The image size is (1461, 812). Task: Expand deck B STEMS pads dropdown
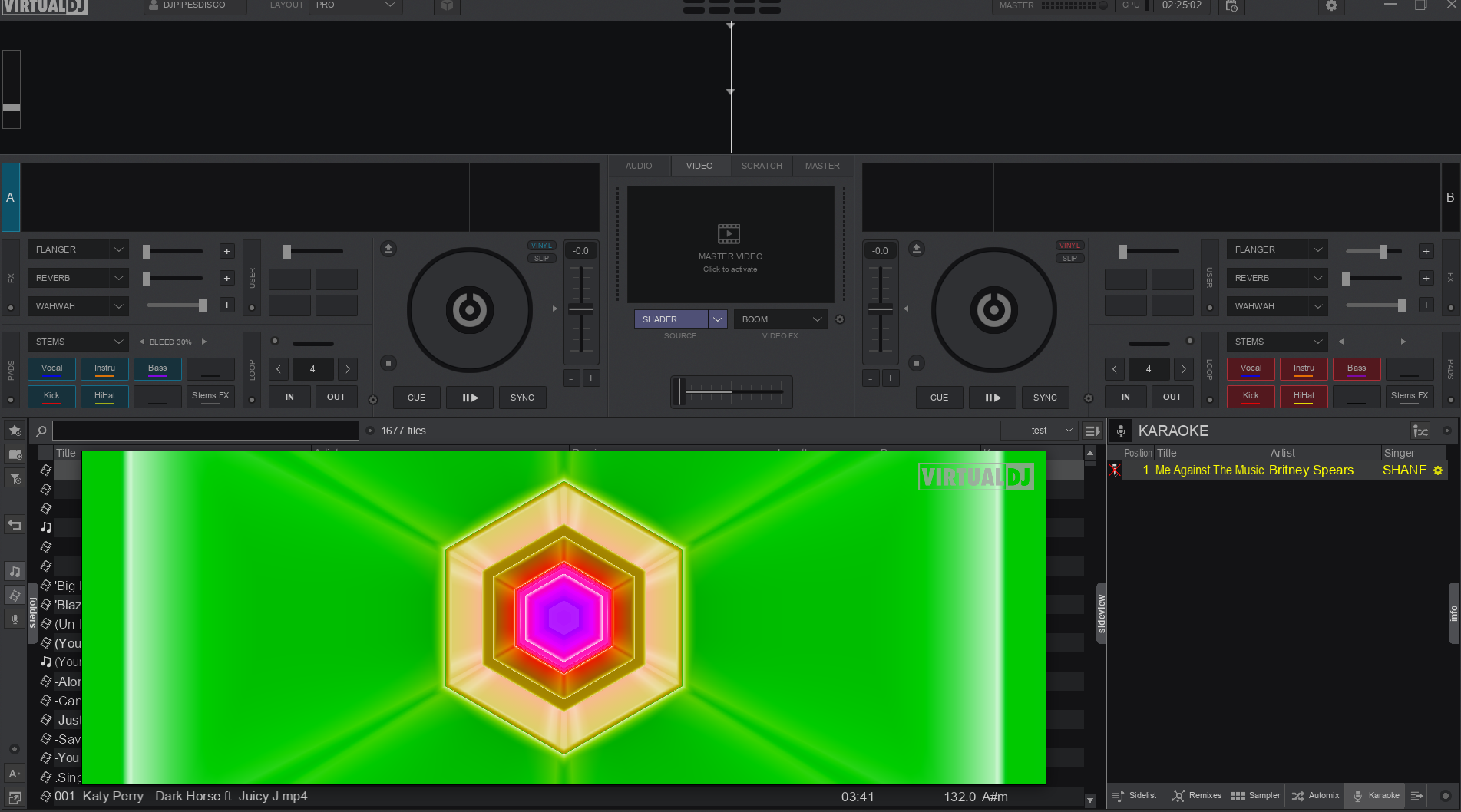click(x=1317, y=342)
